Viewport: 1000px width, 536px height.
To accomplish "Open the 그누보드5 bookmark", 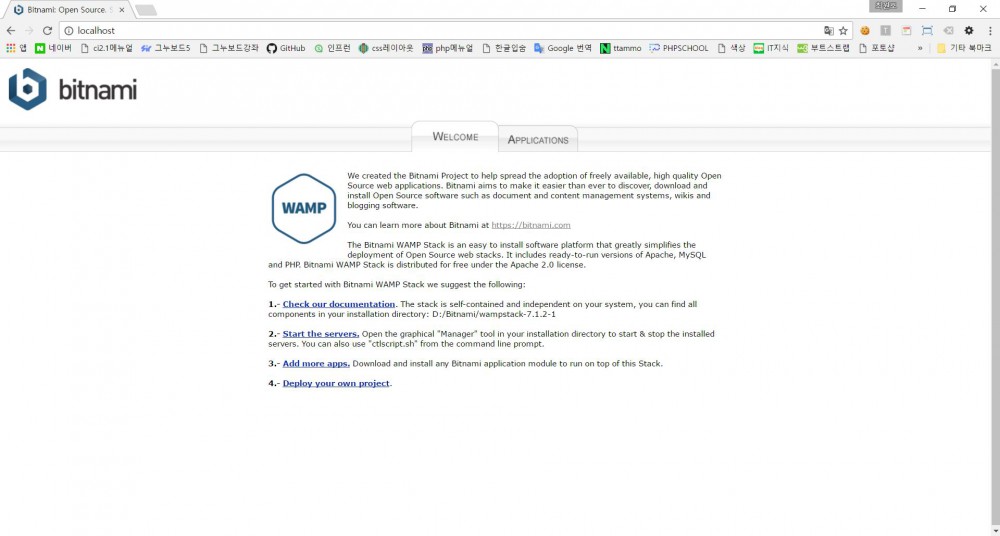I will 166,48.
